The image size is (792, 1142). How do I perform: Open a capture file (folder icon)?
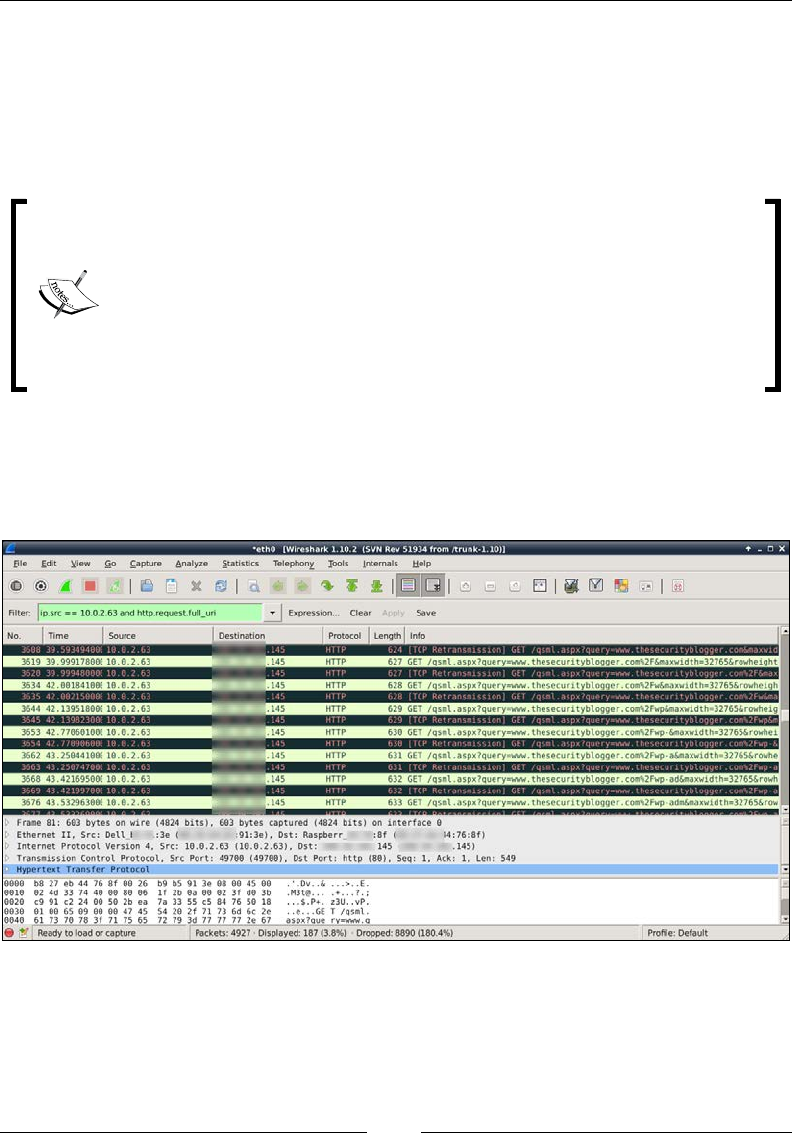146,586
